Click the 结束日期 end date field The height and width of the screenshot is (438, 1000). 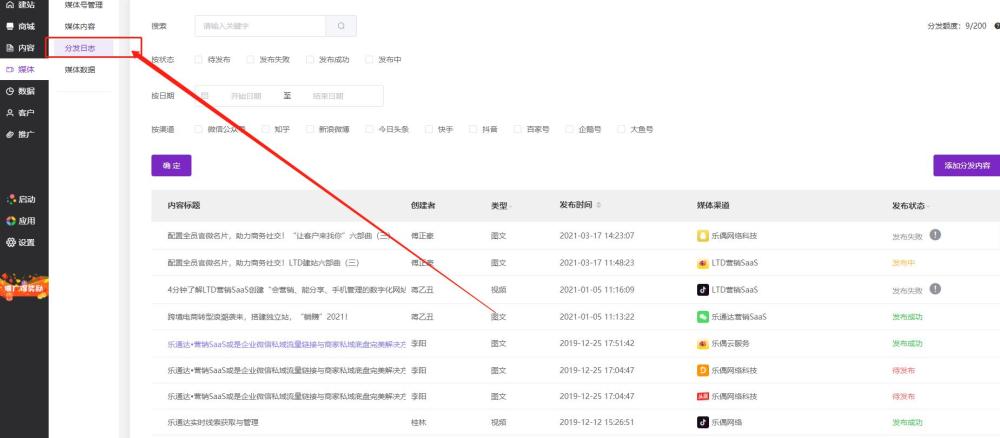tap(328, 96)
